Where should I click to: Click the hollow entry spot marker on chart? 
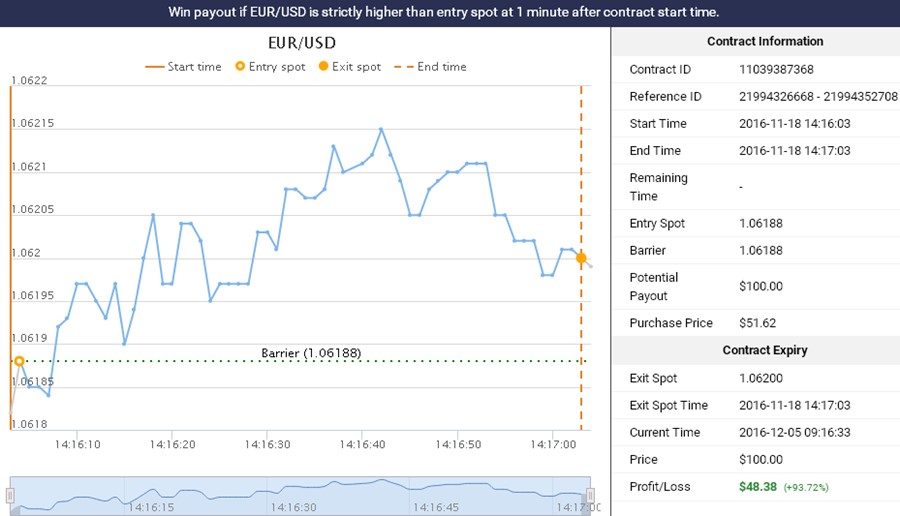click(x=18, y=361)
